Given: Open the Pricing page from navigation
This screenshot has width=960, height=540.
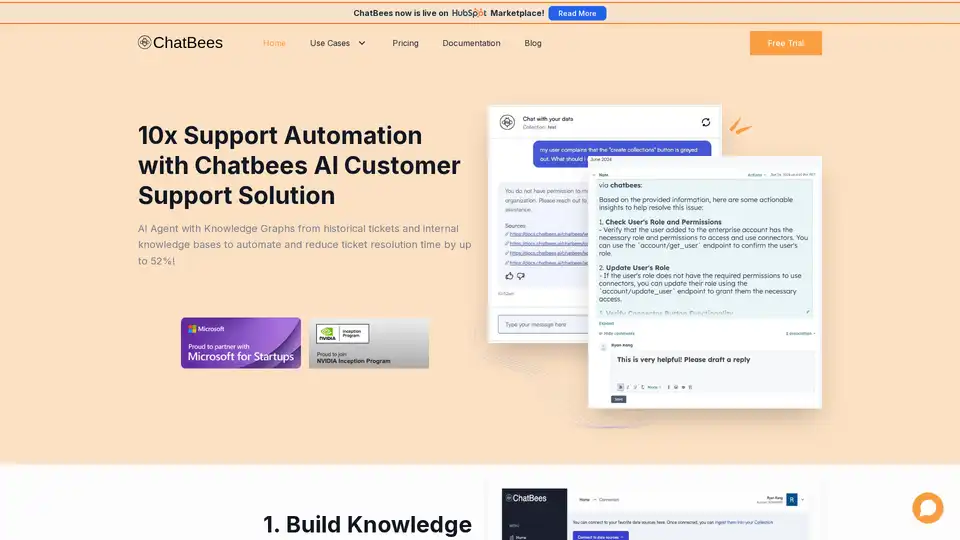Looking at the screenshot, I should pyautogui.click(x=405, y=43).
